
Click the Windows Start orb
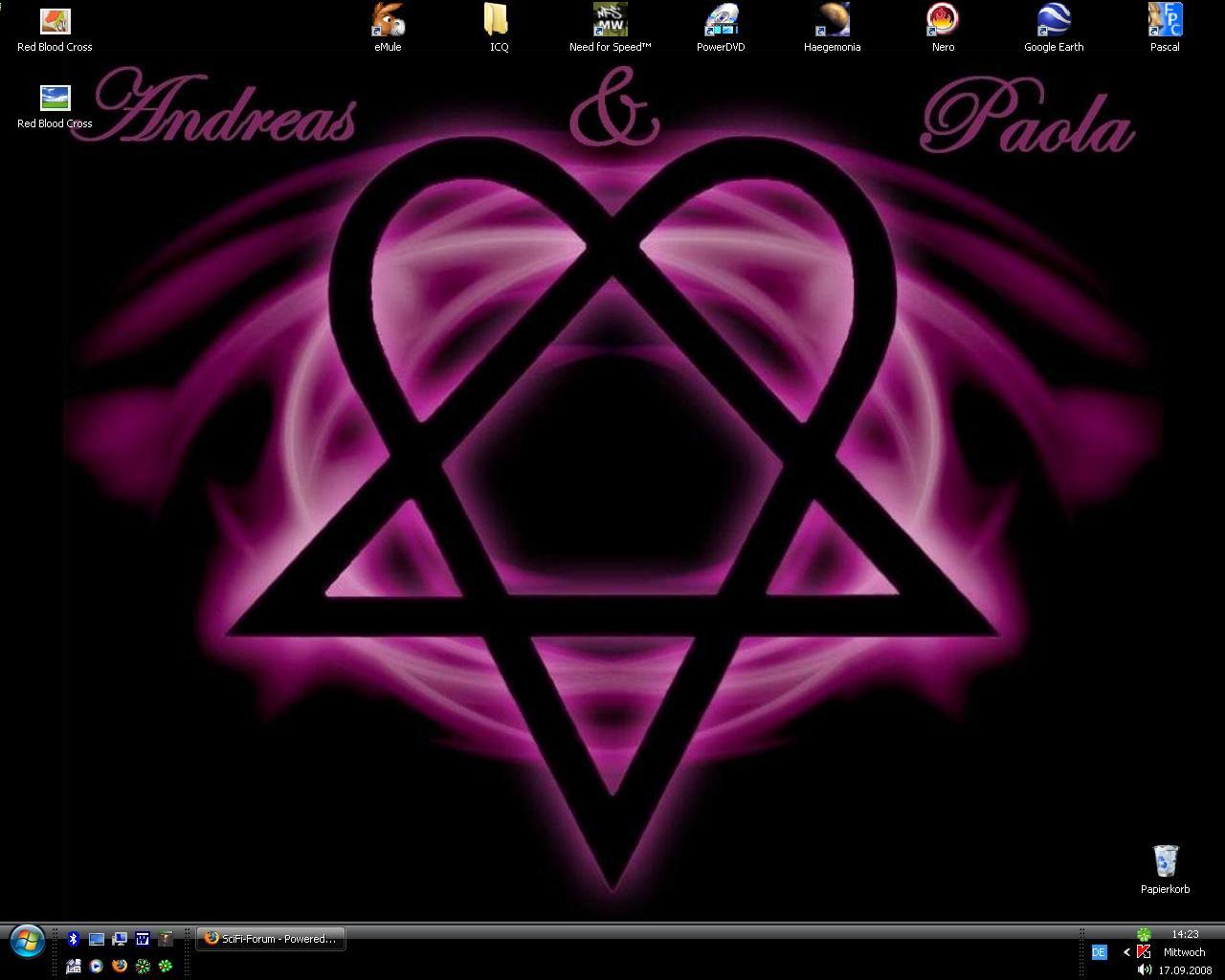pyautogui.click(x=27, y=942)
